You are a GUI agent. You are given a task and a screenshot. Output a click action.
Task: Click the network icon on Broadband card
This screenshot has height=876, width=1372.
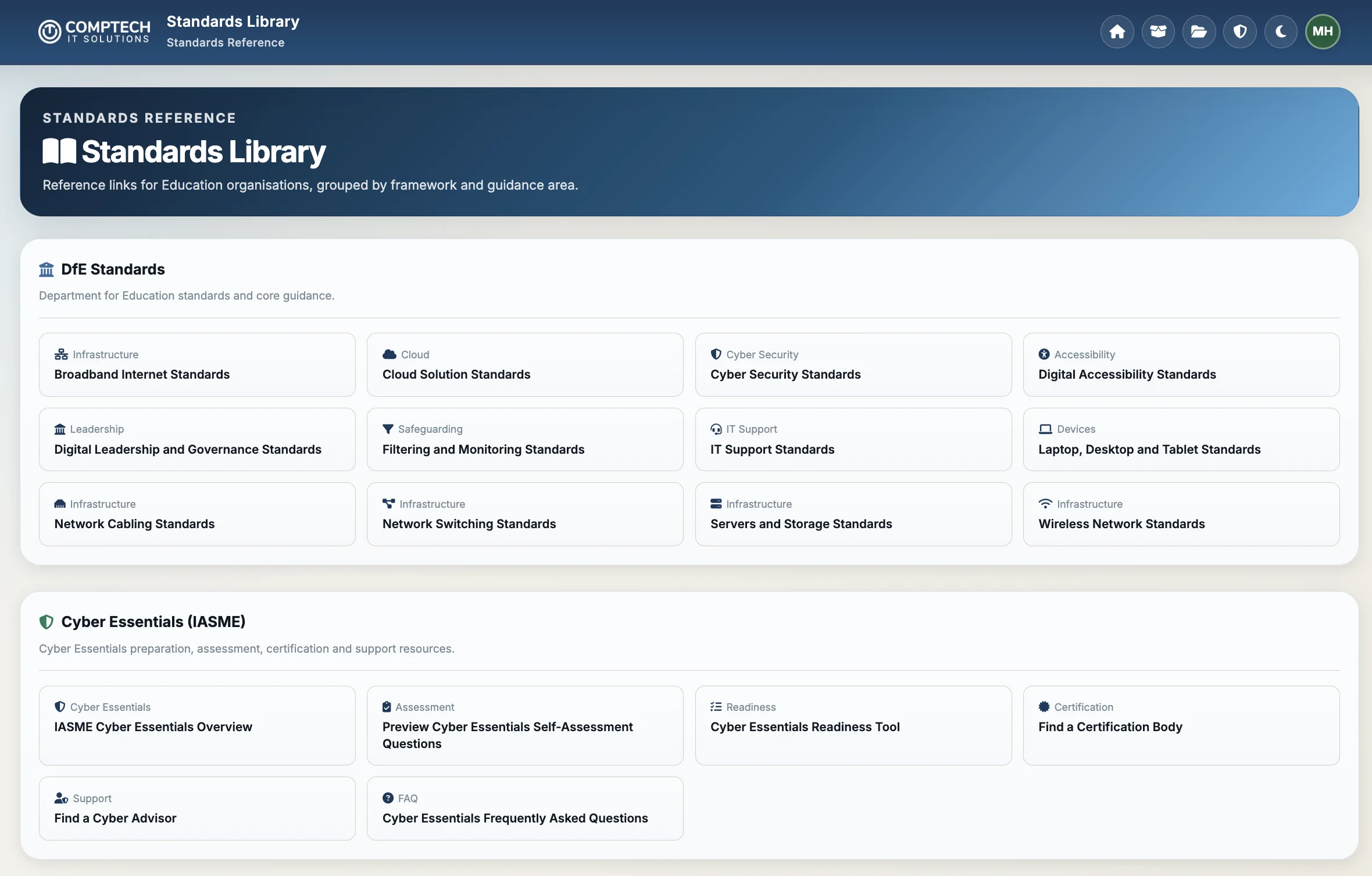click(61, 354)
